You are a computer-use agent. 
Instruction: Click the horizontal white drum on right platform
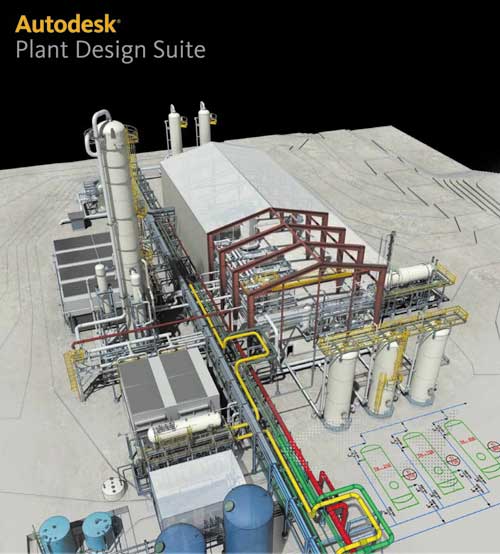click(410, 275)
